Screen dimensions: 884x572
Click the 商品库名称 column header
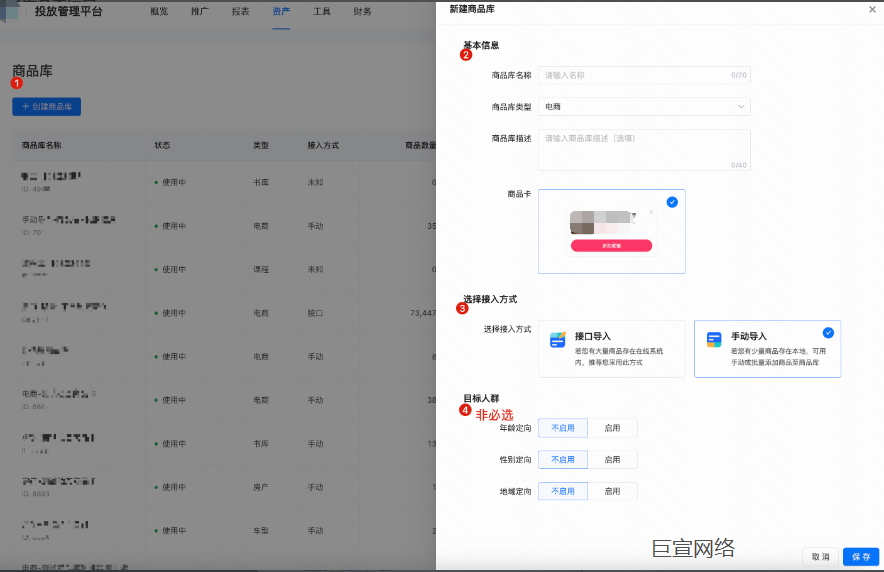[x=42, y=145]
